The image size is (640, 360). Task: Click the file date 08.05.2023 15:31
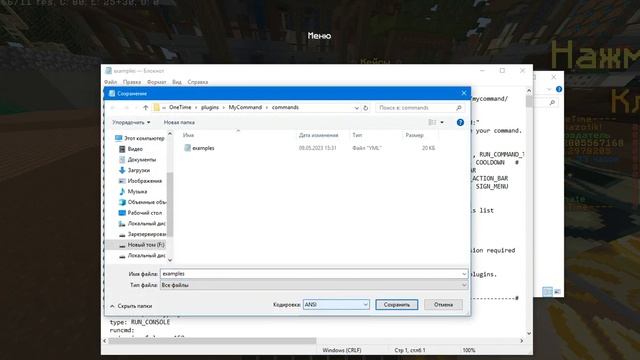coord(318,148)
